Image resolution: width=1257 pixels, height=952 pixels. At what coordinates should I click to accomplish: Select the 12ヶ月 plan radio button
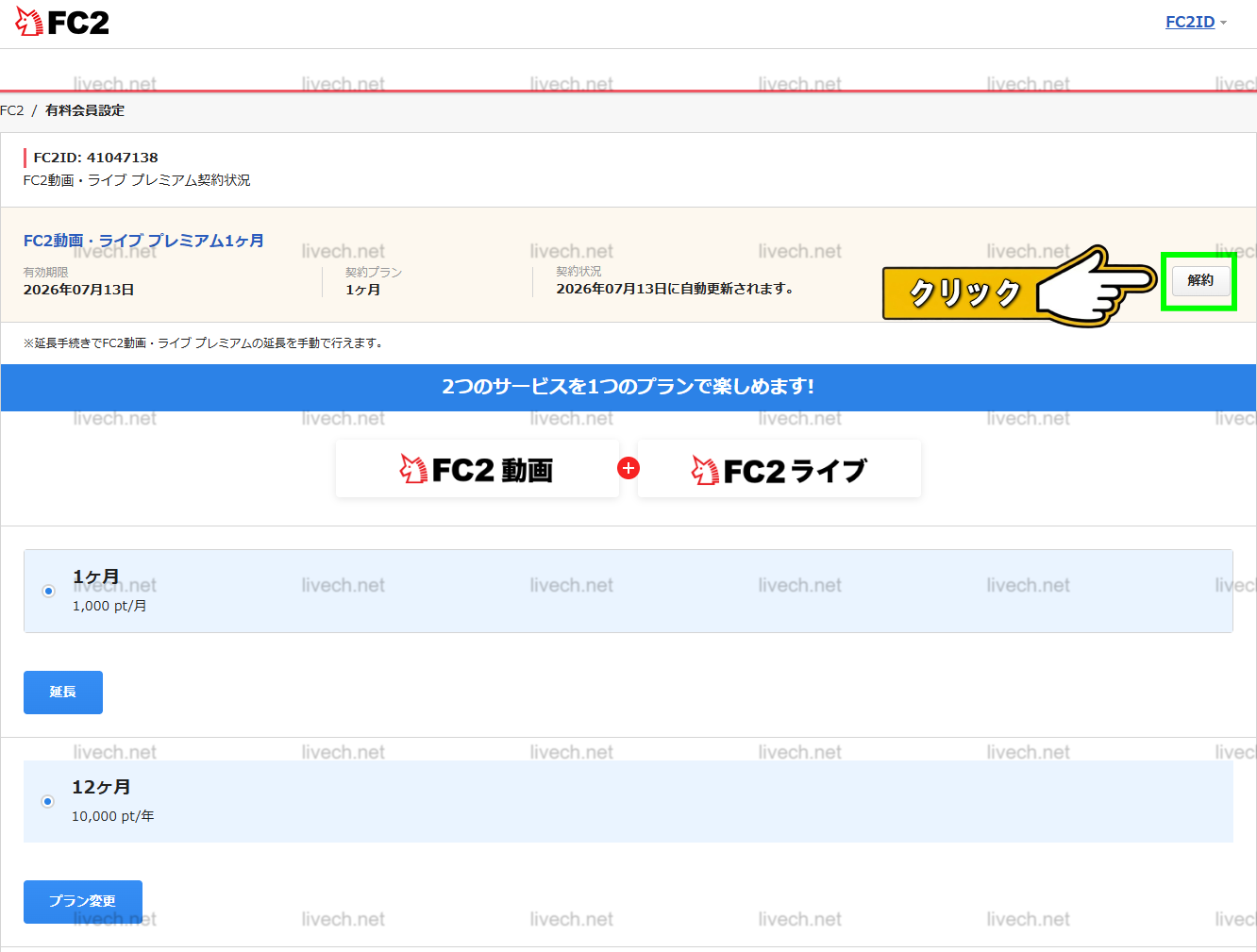pyautogui.click(x=48, y=801)
